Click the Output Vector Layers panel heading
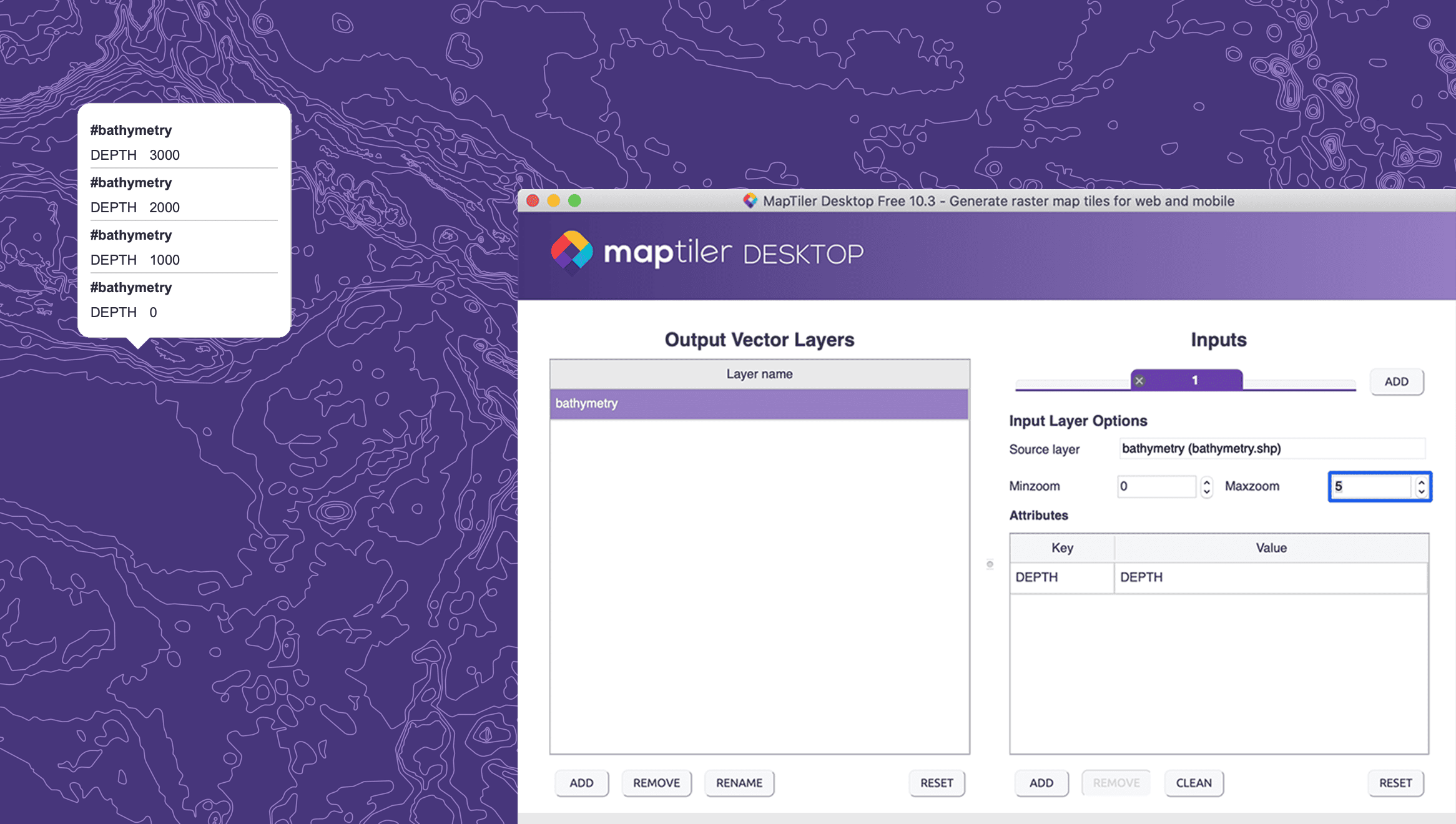 coord(760,339)
